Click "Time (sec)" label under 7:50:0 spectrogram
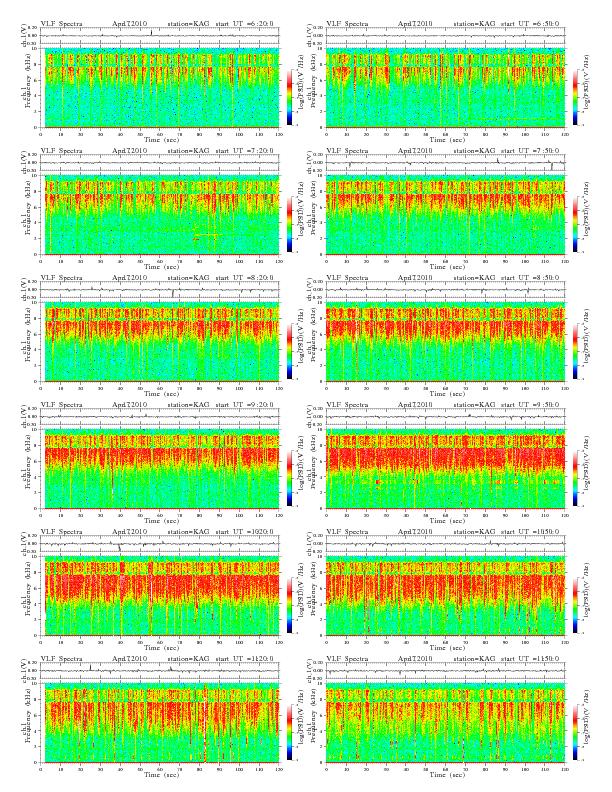612x792 pixels. click(x=447, y=267)
